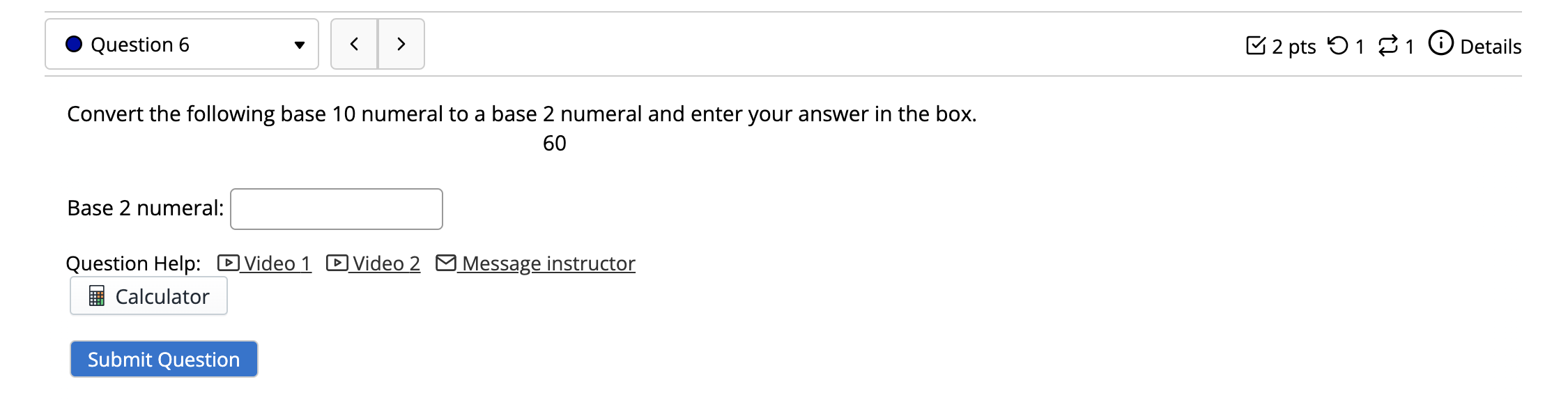Open the Video 1 play icon
This screenshot has height=414, width=1568.
pyautogui.click(x=227, y=263)
